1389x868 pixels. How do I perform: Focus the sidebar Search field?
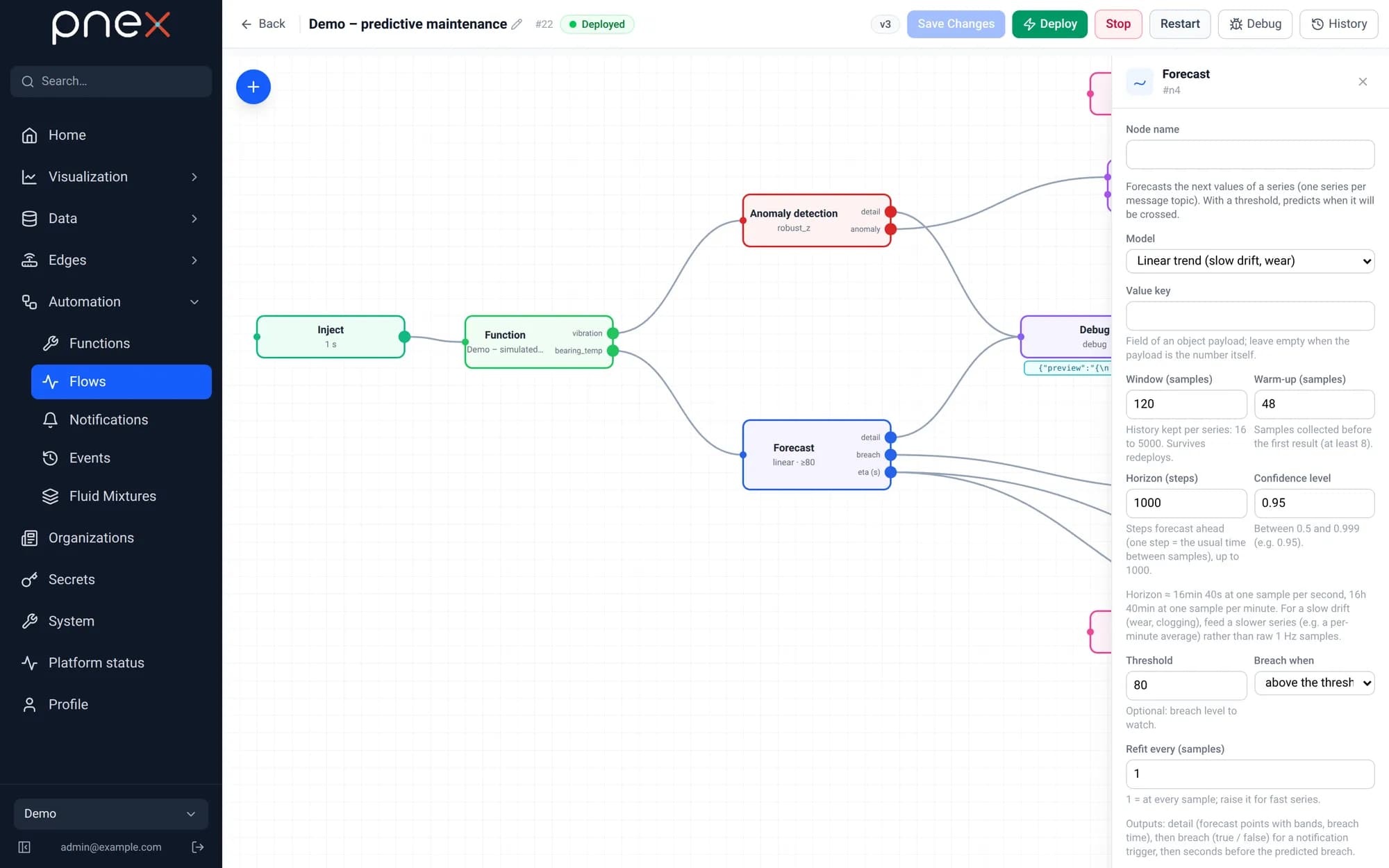pyautogui.click(x=111, y=81)
